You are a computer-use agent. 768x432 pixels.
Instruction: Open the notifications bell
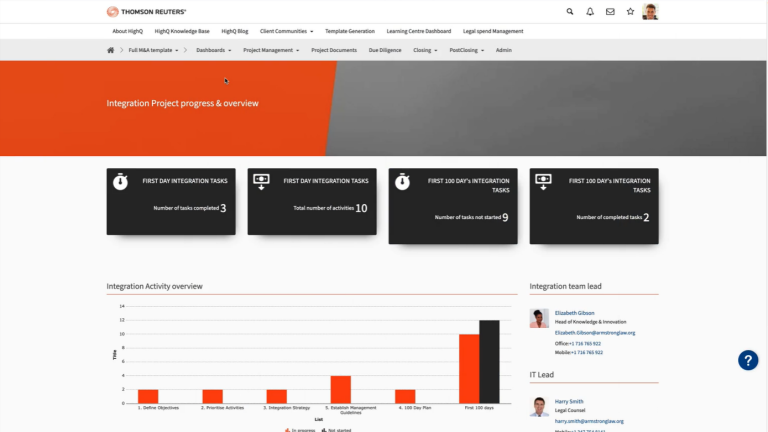click(590, 12)
